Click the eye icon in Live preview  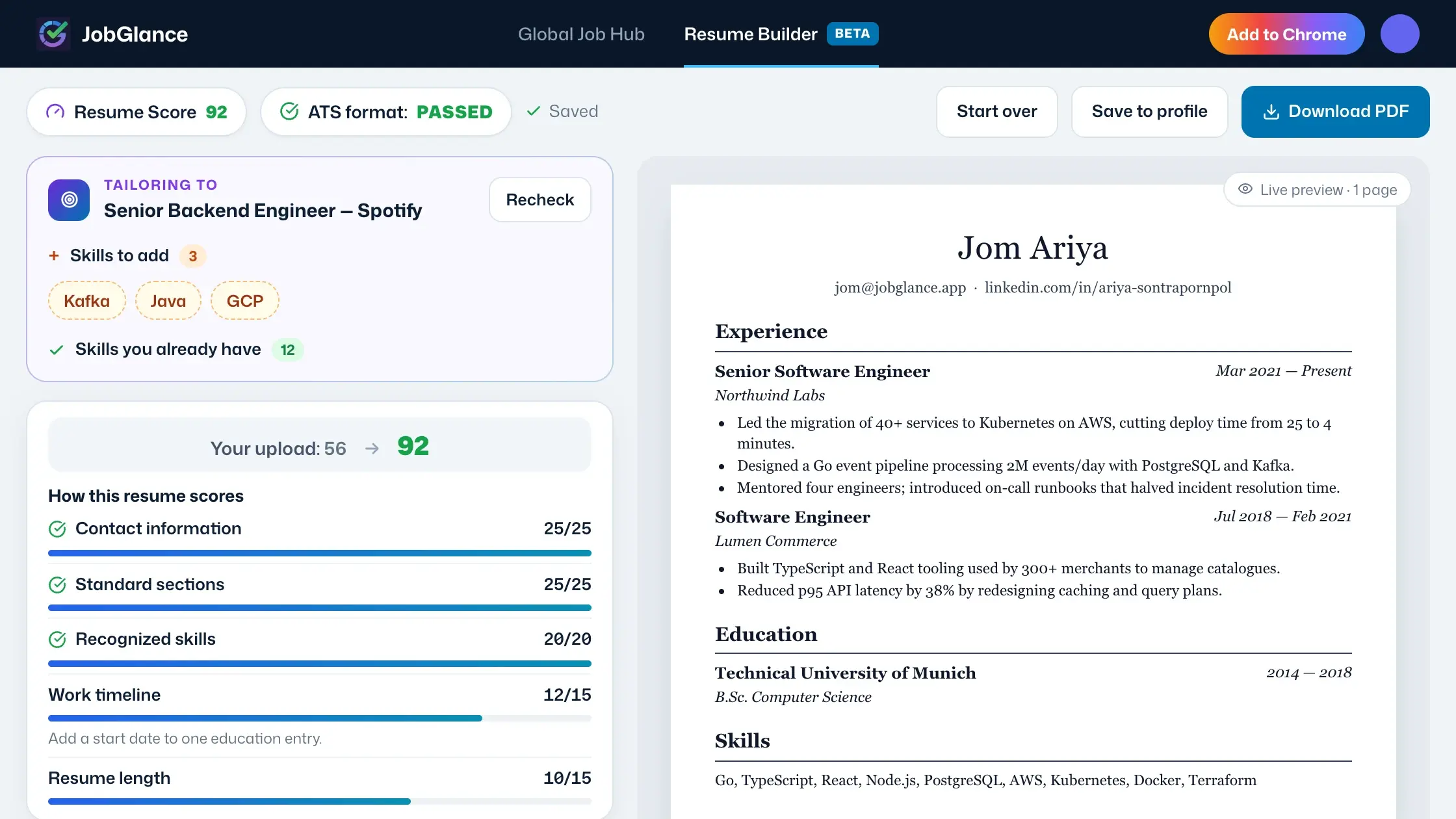(1245, 189)
